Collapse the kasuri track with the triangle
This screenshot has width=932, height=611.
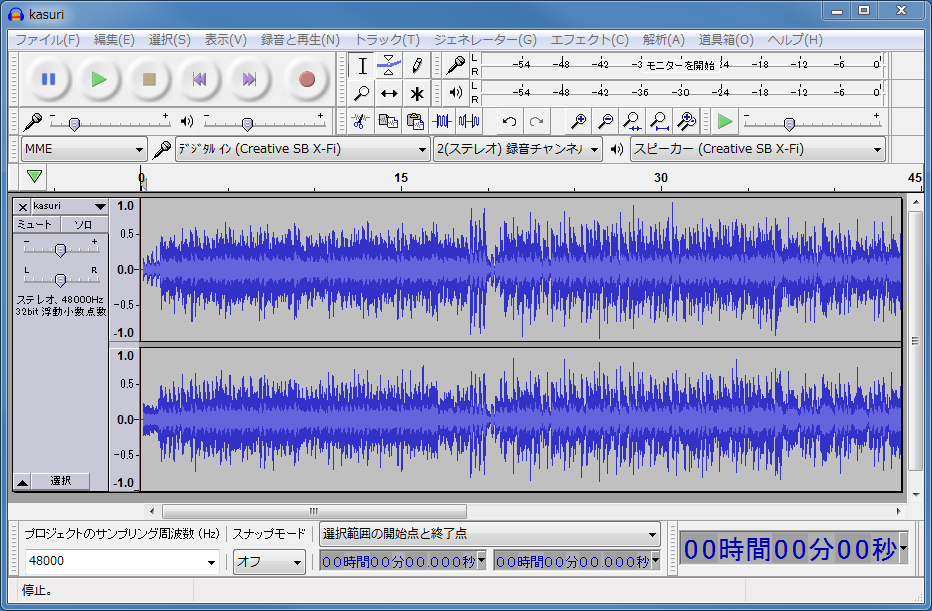click(x=22, y=482)
